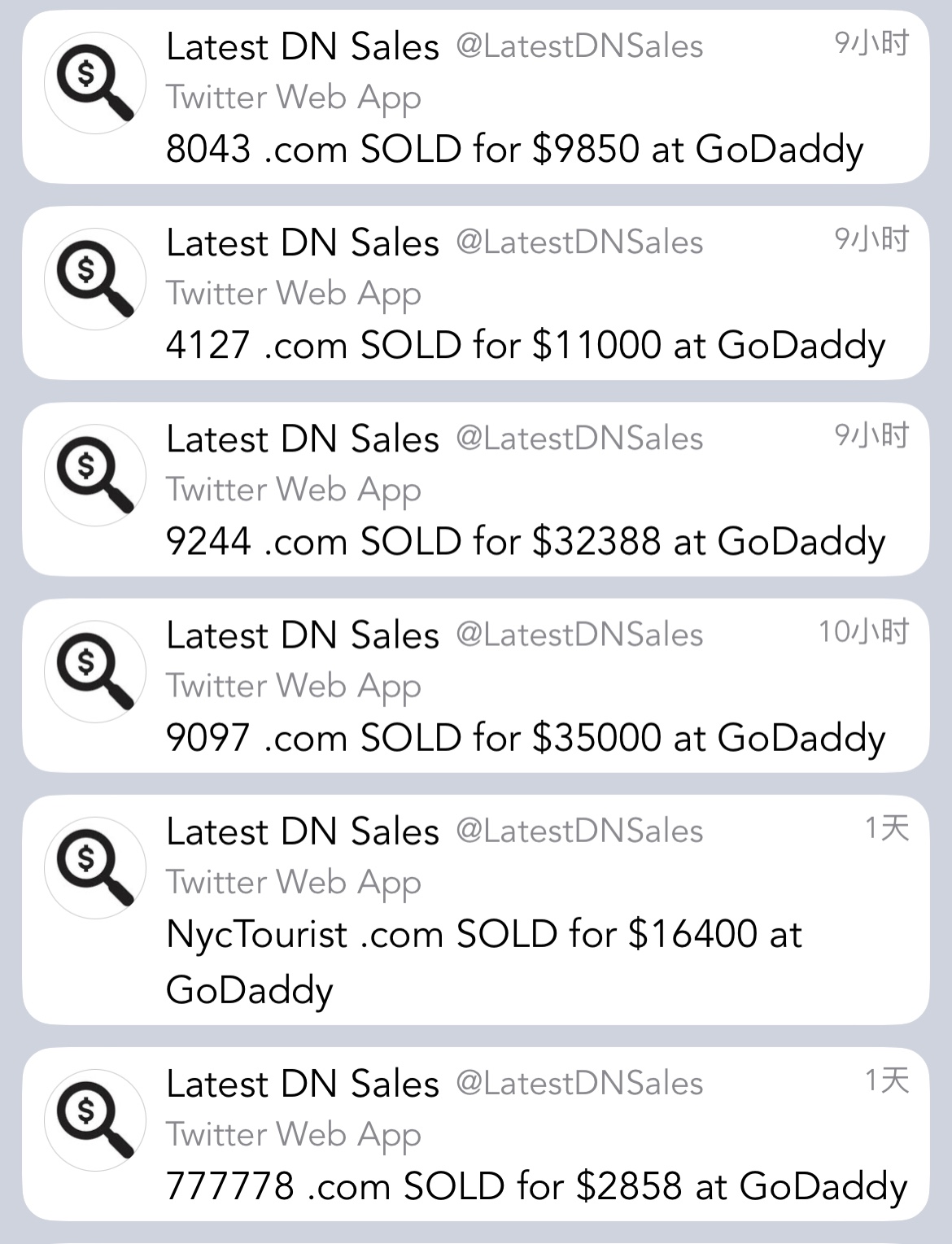Open the 777778 .com SOLD for $2858 tweet text
The height and width of the screenshot is (1244, 952).
click(536, 1186)
